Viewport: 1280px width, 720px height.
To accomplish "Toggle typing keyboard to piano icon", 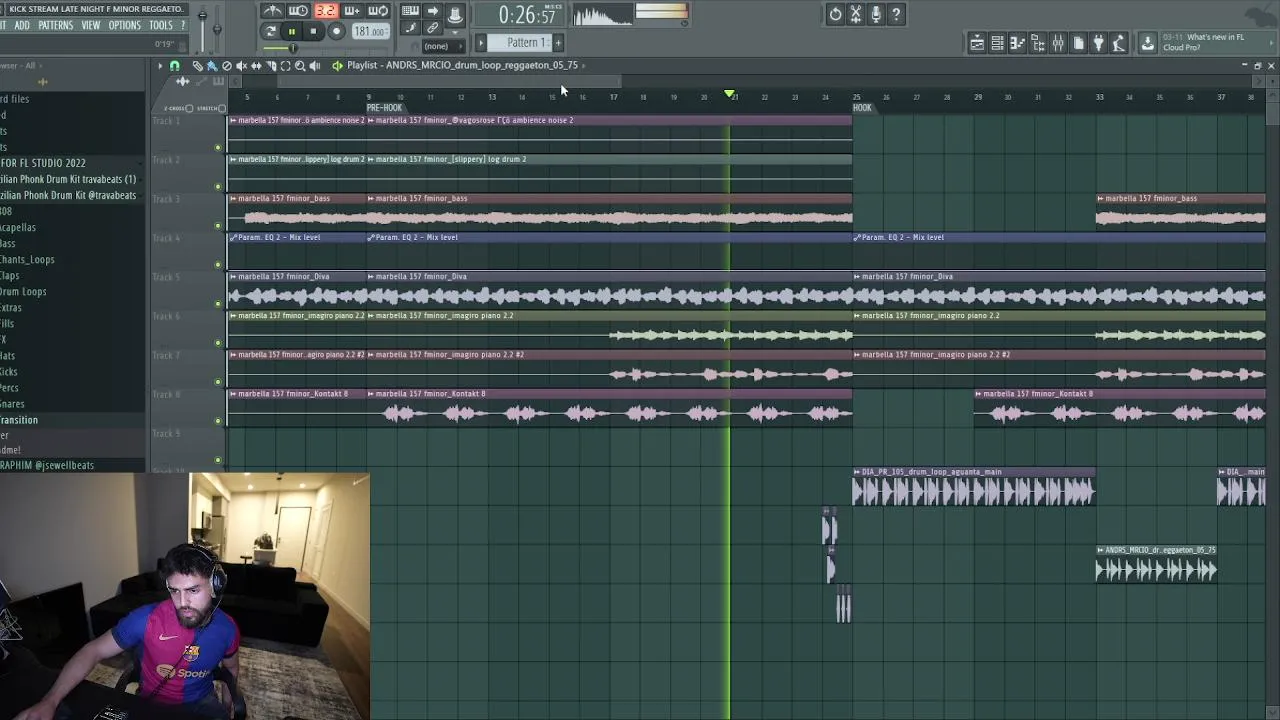I will pyautogui.click(x=410, y=11).
